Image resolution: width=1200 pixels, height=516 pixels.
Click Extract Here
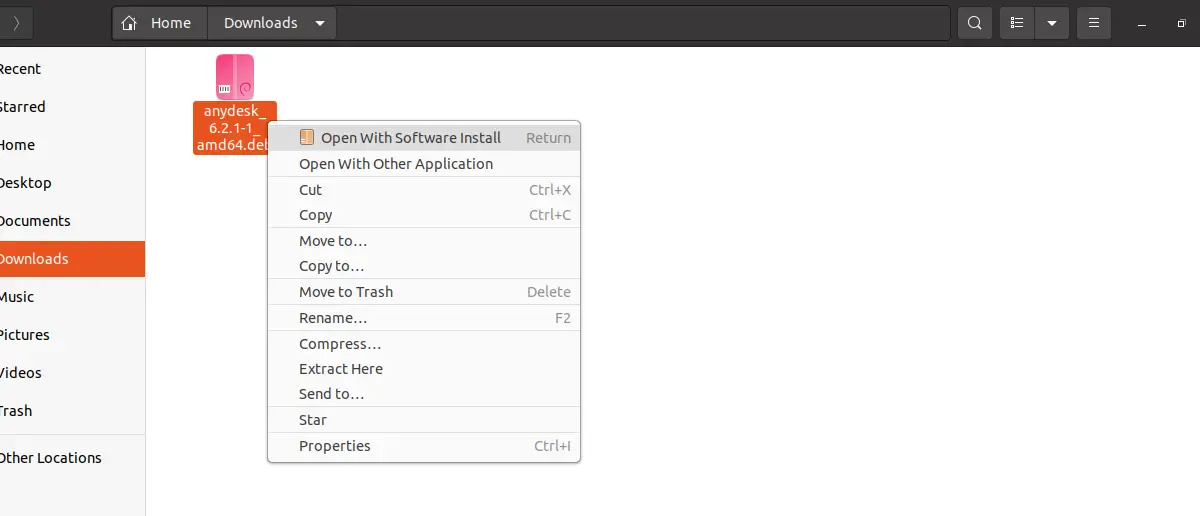click(424, 369)
